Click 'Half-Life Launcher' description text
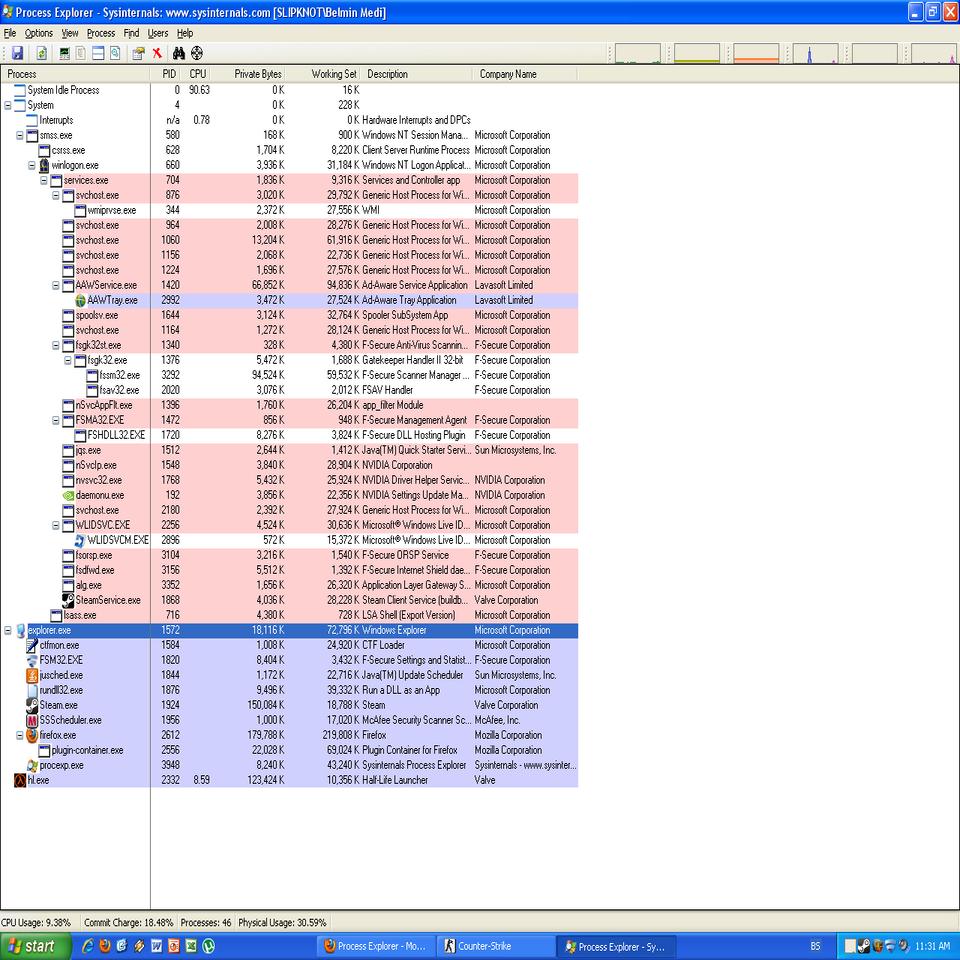Image resolution: width=960 pixels, height=960 pixels. 395,781
